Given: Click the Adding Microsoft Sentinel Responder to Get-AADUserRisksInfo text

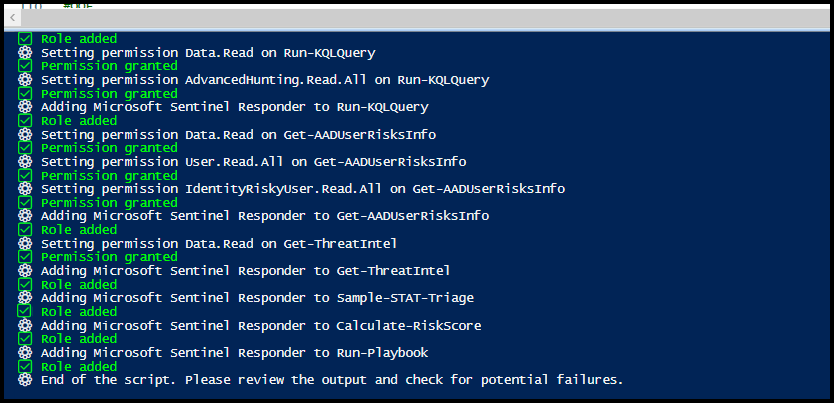Looking at the screenshot, I should coord(265,216).
